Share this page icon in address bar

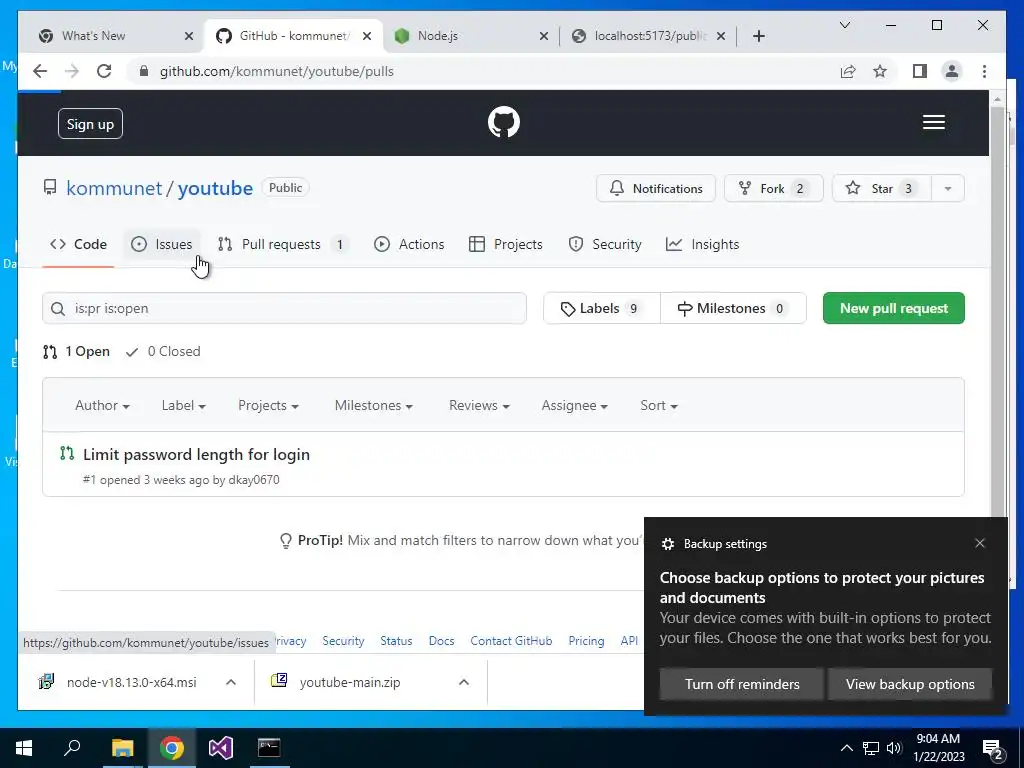(x=848, y=71)
